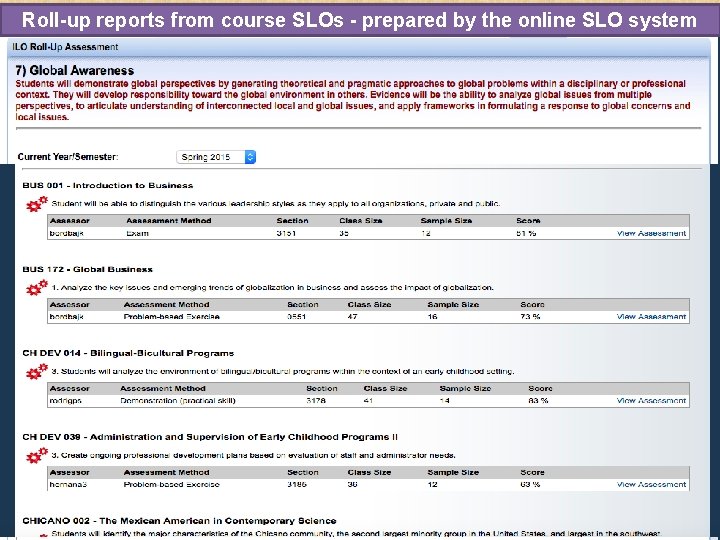Click the red Global Awareness description paragraph
The width and height of the screenshot is (720, 540).
pyautogui.click(x=353, y=101)
